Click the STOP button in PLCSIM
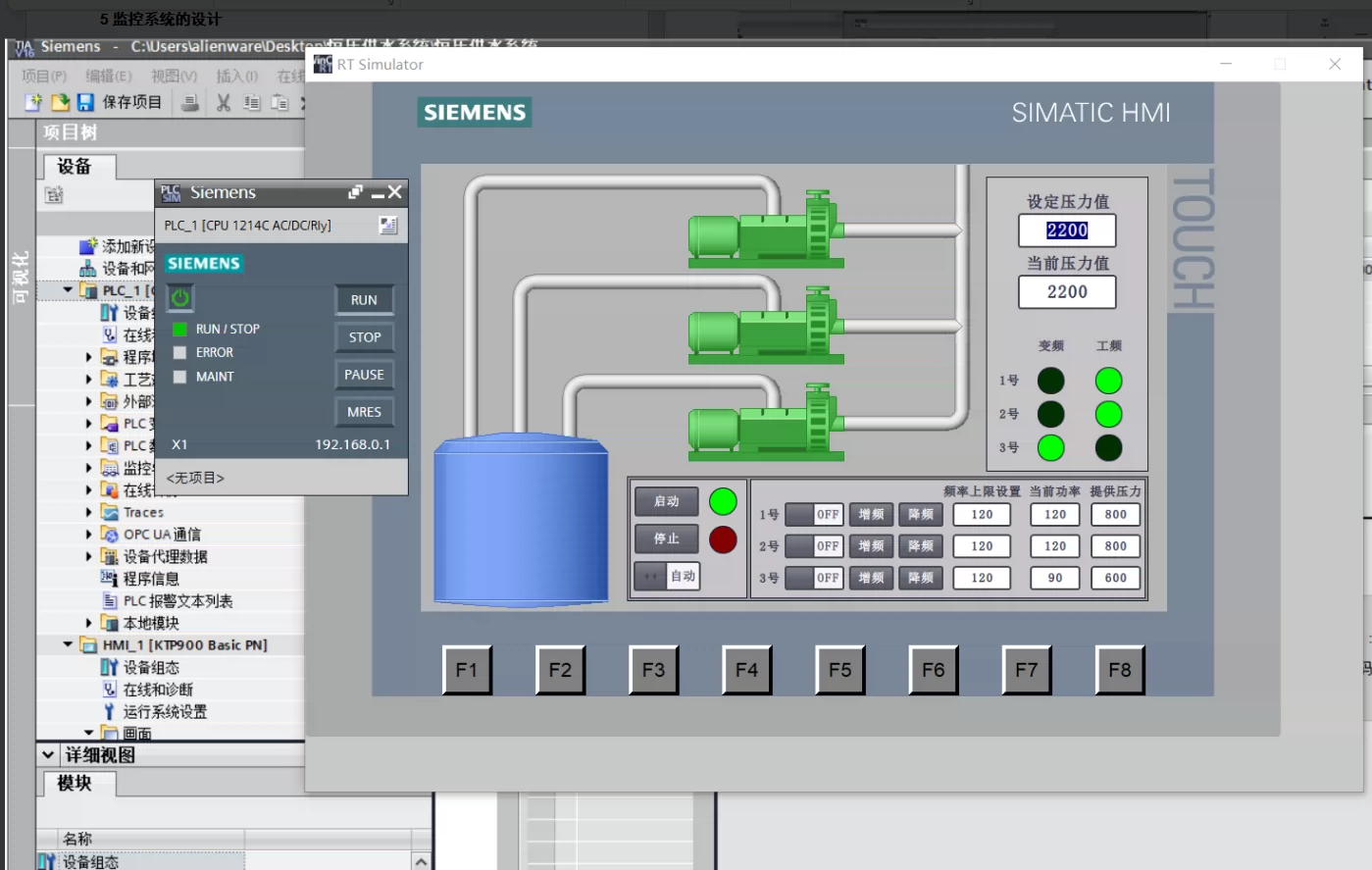1372x870 pixels. click(x=364, y=337)
